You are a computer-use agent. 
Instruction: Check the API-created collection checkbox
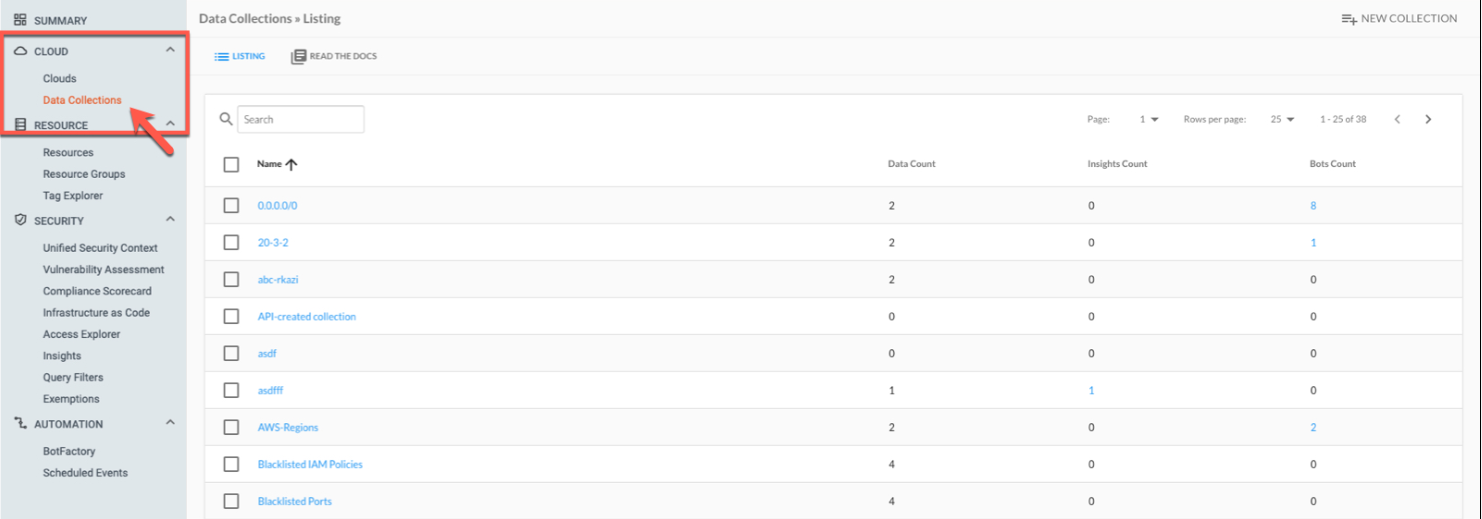[231, 316]
